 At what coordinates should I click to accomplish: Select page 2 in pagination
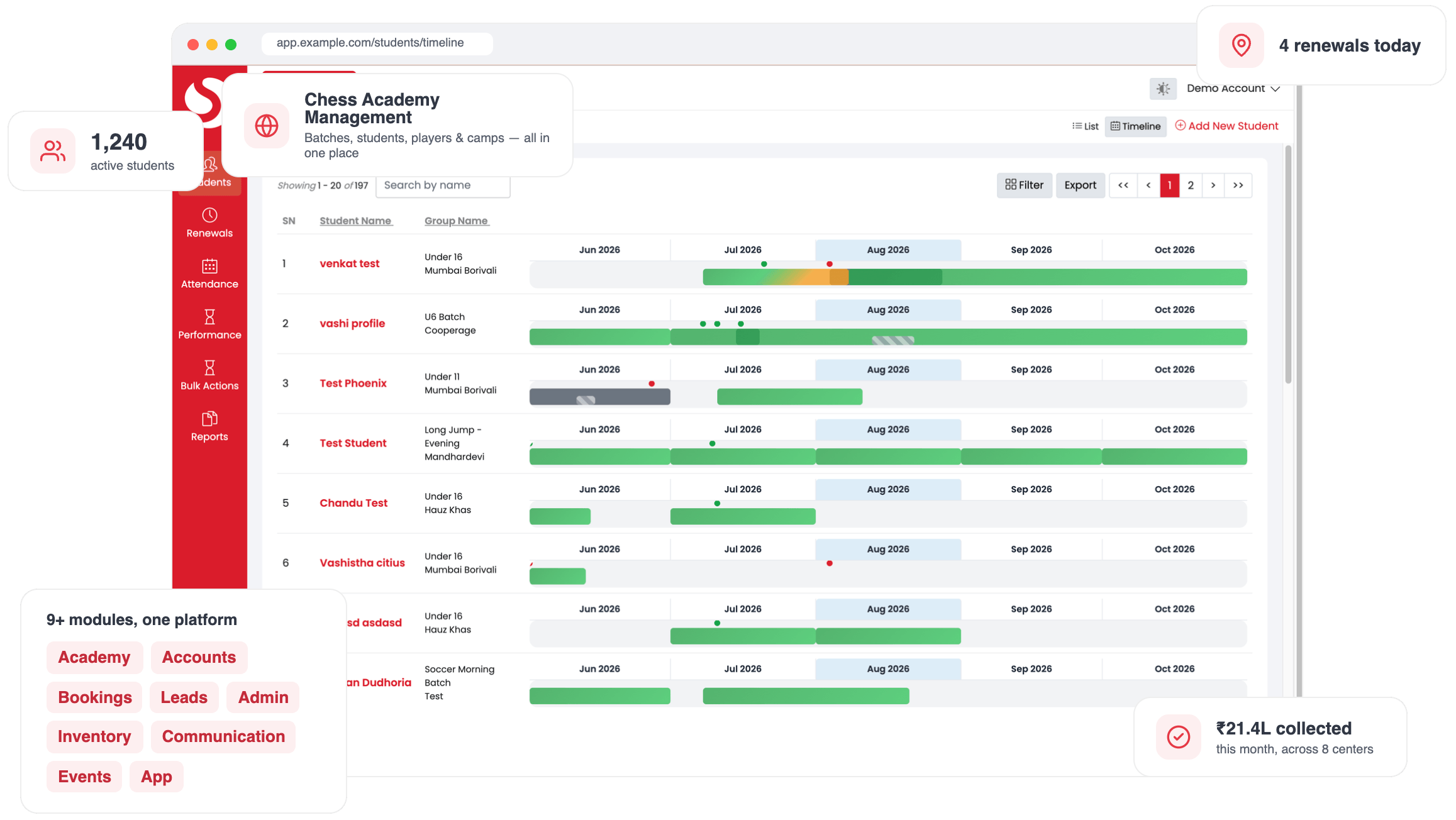[x=1191, y=186]
